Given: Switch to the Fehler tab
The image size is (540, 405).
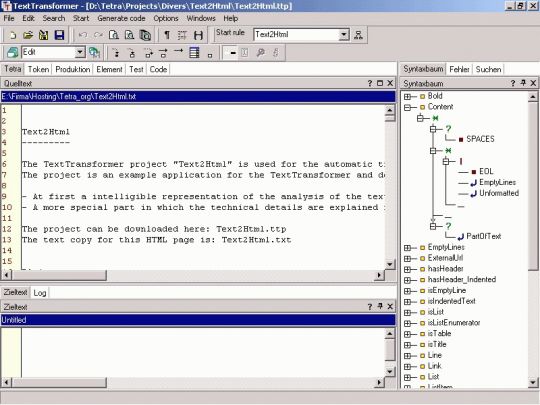Looking at the screenshot, I should [x=459, y=69].
